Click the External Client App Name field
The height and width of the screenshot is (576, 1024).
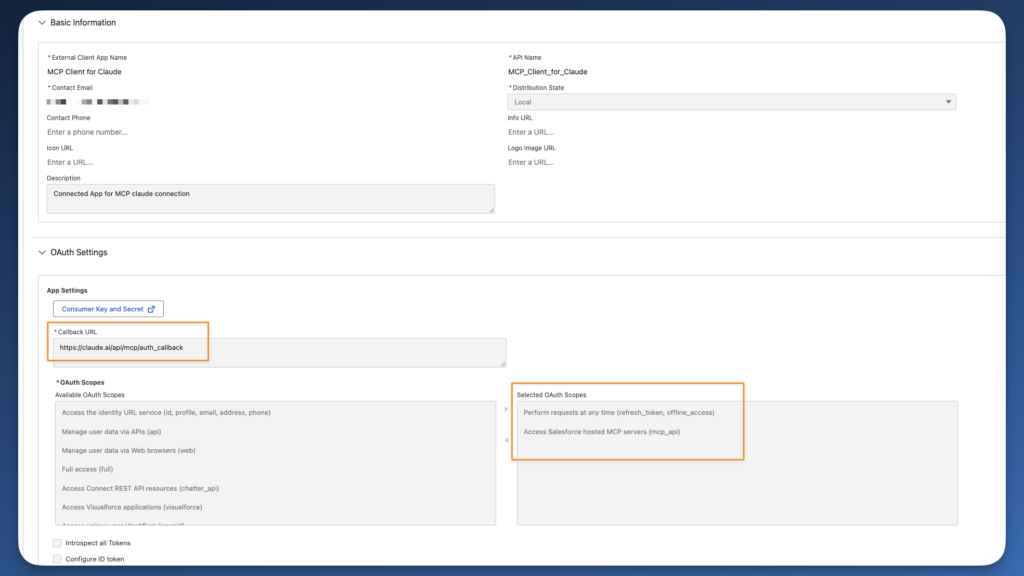(x=84, y=72)
